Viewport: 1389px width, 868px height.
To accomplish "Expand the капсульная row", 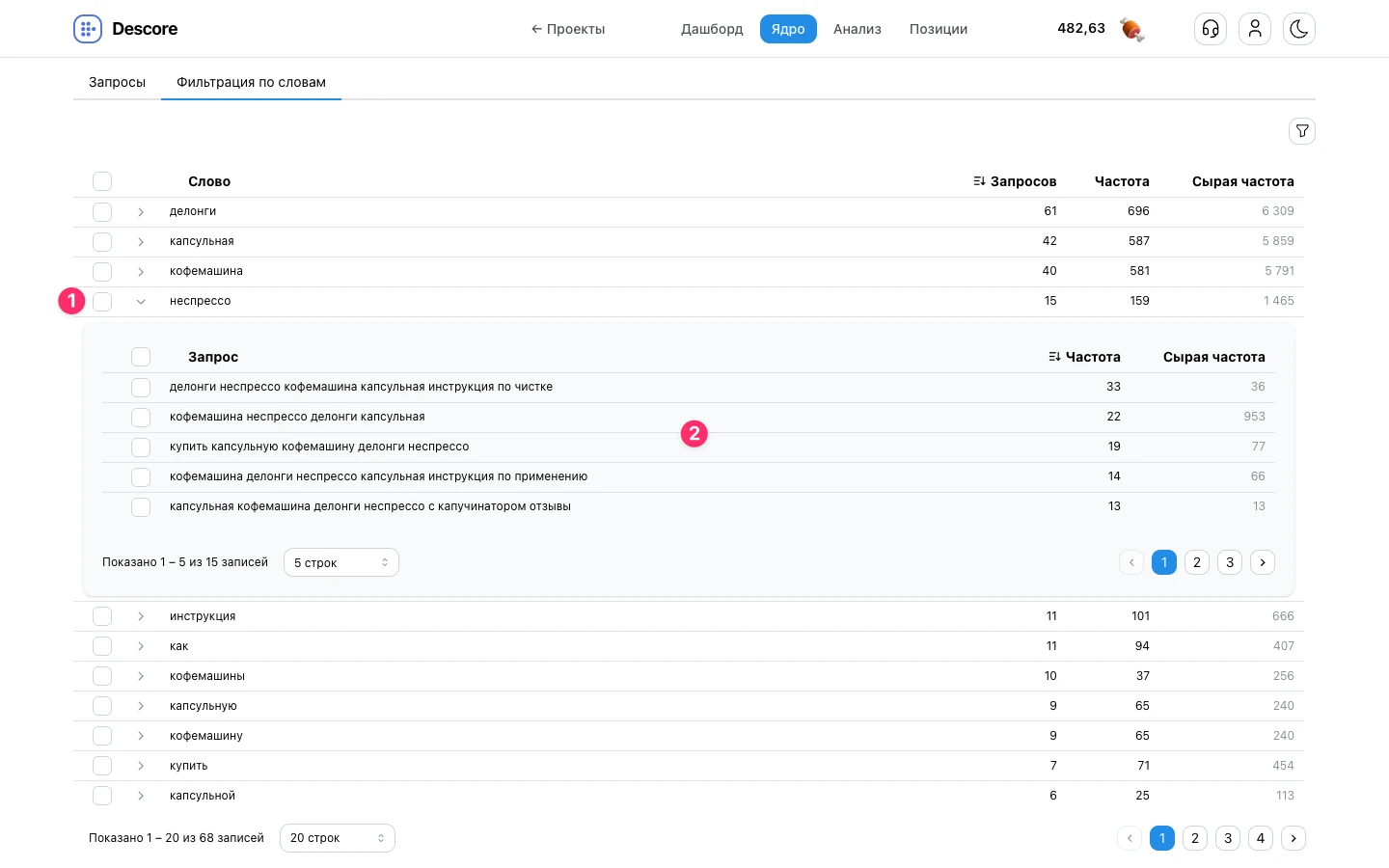I will coord(141,242).
